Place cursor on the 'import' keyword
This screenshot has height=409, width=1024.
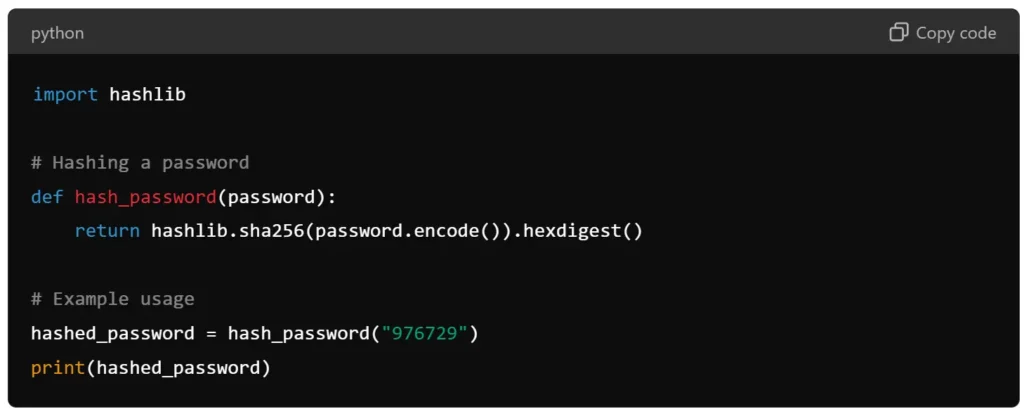point(65,95)
